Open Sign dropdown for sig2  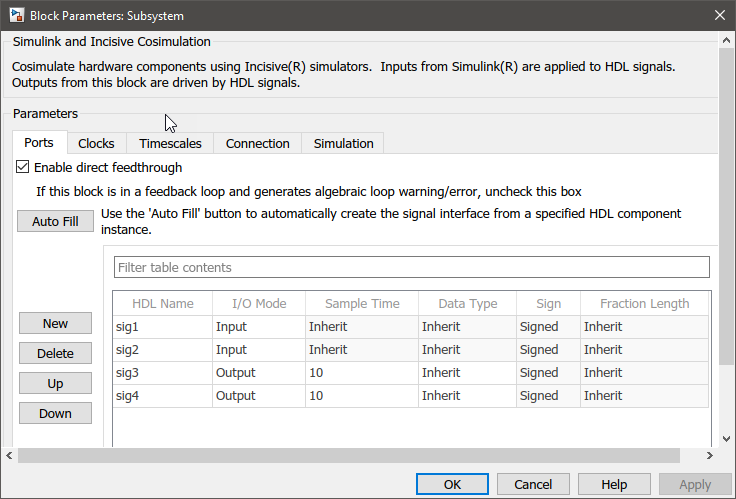pyautogui.click(x=546, y=349)
